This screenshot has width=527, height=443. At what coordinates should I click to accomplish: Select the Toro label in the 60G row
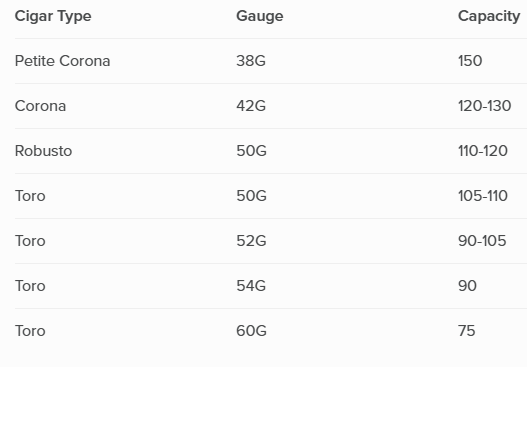[30, 331]
